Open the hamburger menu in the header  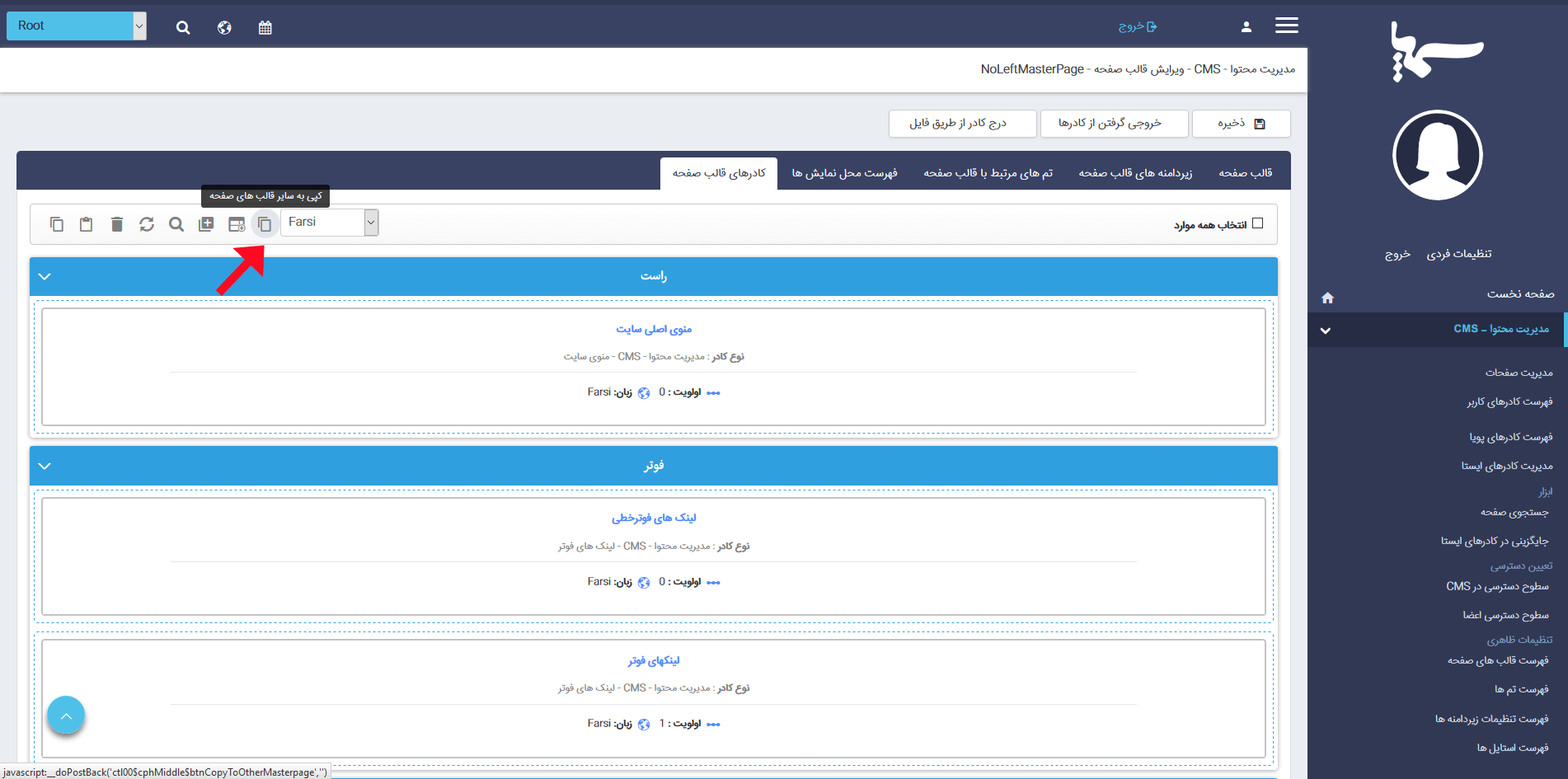pyautogui.click(x=1286, y=26)
